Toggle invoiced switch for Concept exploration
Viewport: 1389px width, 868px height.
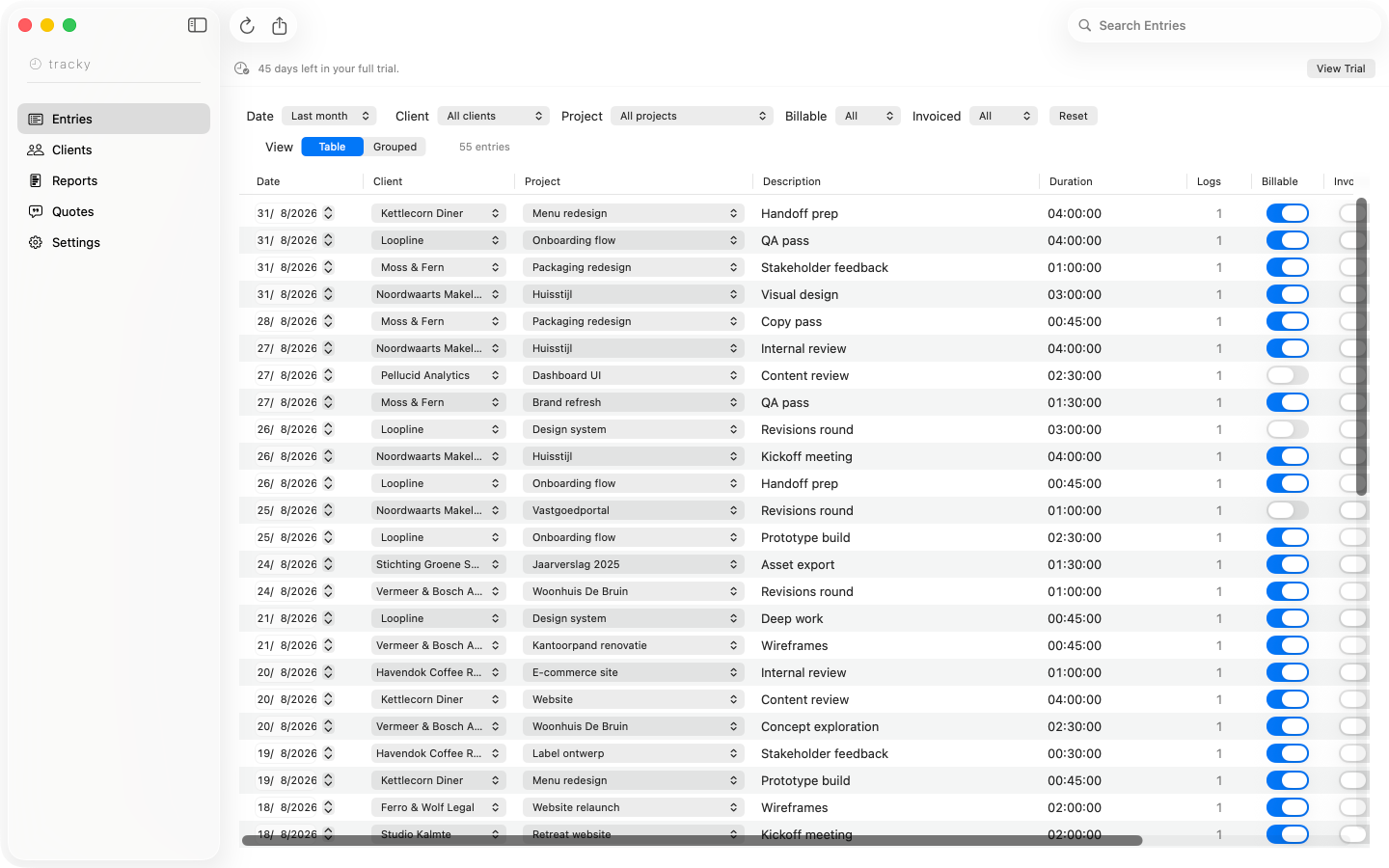[x=1353, y=727]
